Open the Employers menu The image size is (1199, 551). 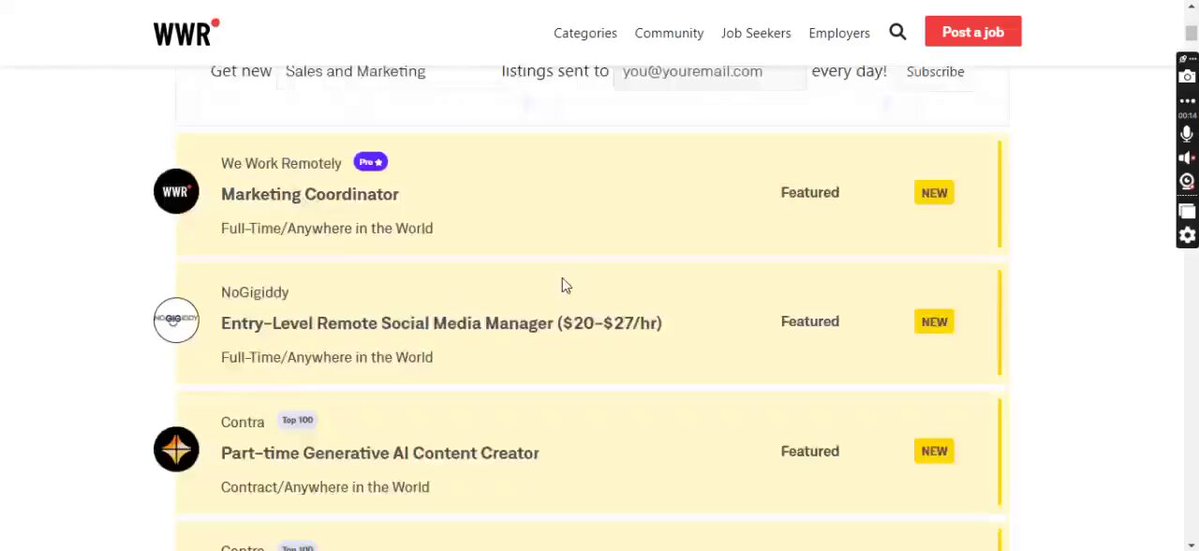[839, 33]
